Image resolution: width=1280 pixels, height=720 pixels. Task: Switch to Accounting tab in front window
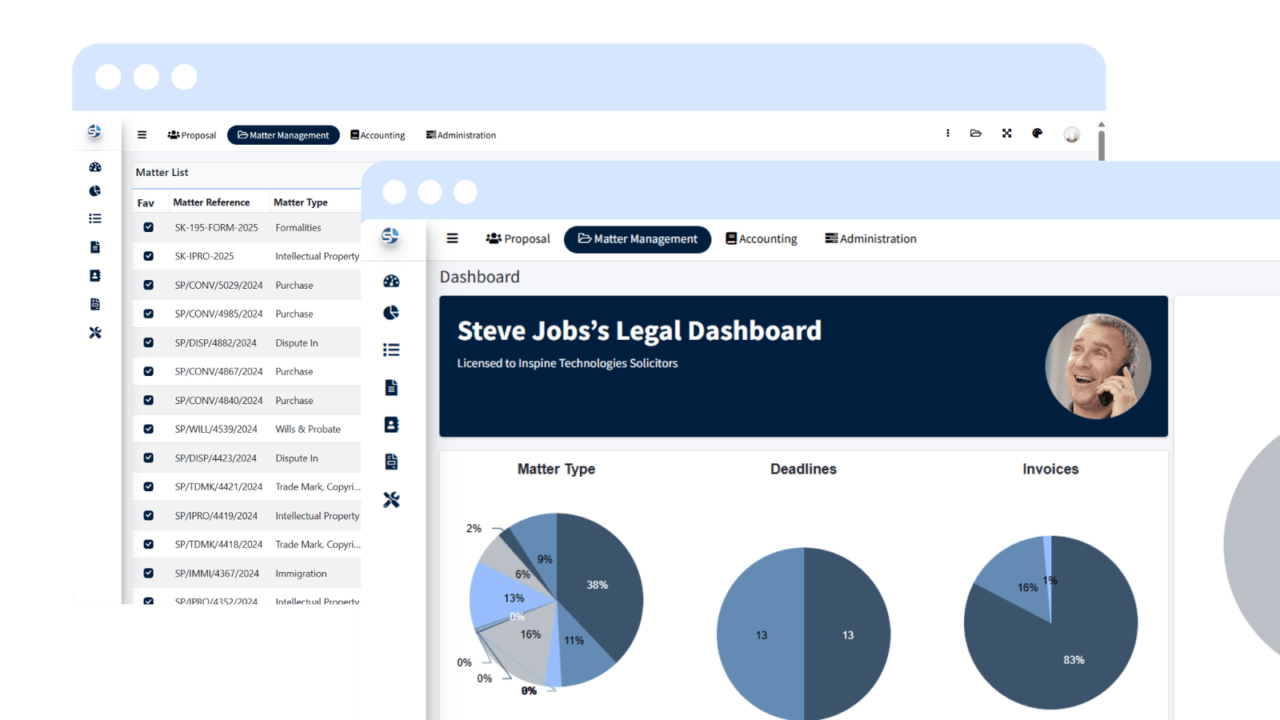click(761, 239)
